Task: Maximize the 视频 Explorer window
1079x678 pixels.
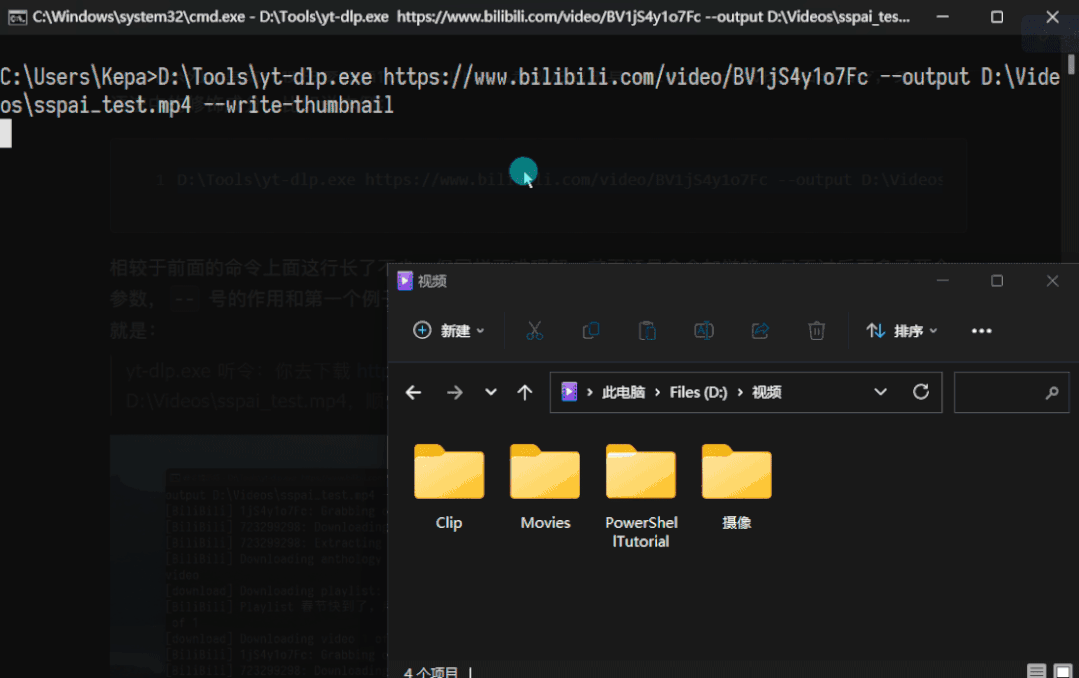Action: point(996,281)
